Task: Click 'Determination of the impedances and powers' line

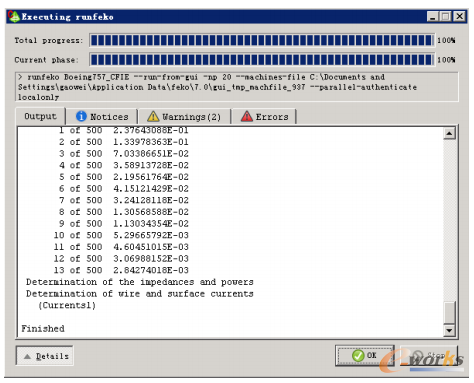Action: point(140,282)
